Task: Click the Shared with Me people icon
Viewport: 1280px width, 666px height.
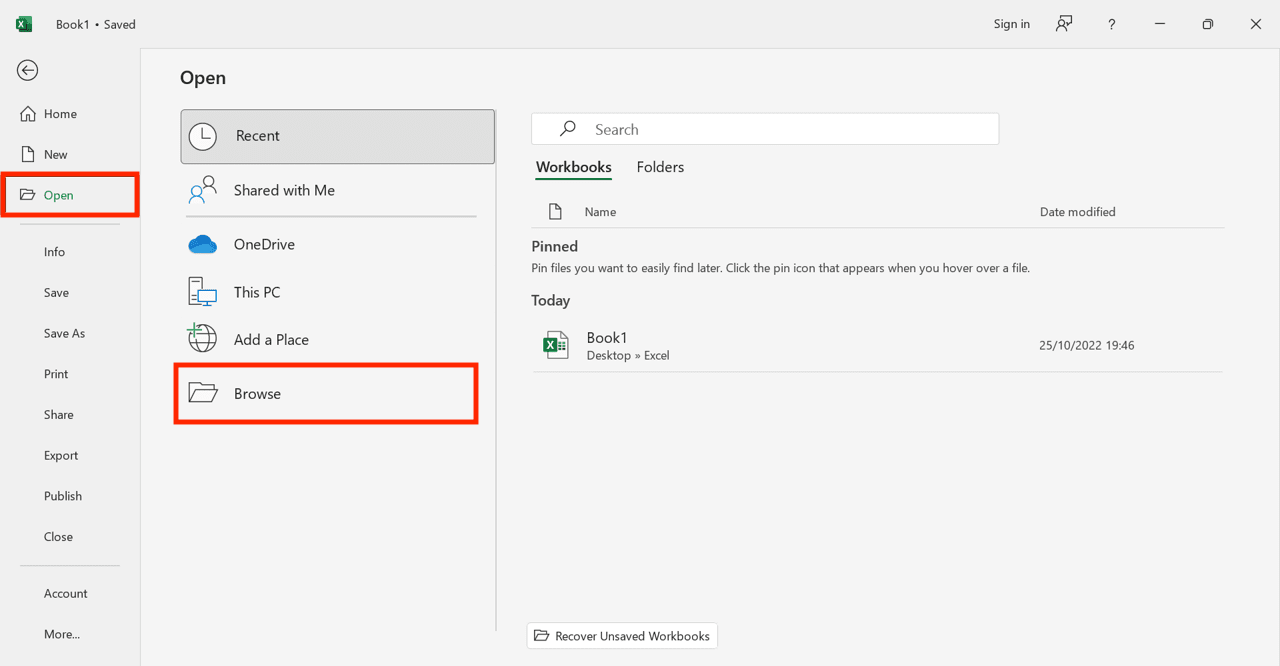Action: (203, 190)
